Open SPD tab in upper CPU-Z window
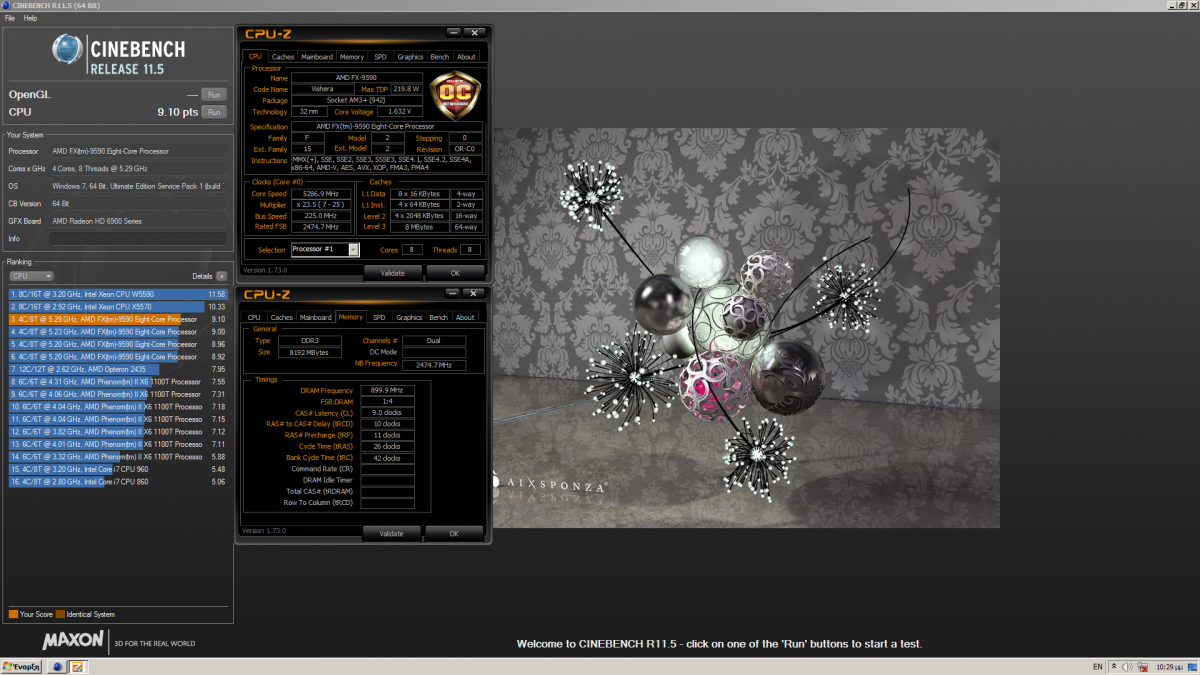This screenshot has width=1200, height=675. click(381, 57)
